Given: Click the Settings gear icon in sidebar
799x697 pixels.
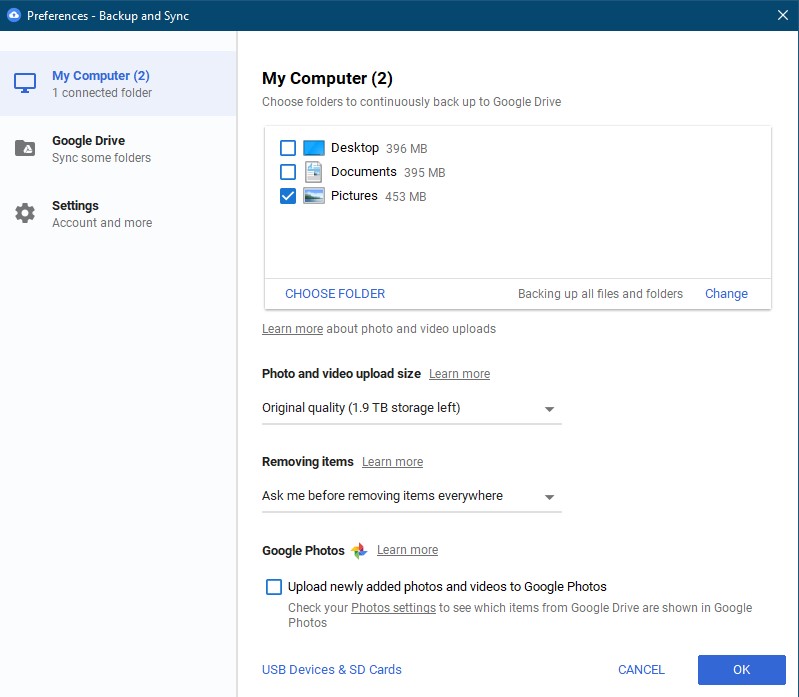Looking at the screenshot, I should (x=24, y=213).
